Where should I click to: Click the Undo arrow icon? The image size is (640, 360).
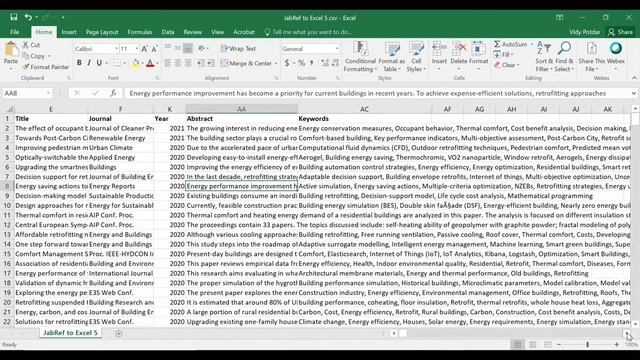coord(28,17)
